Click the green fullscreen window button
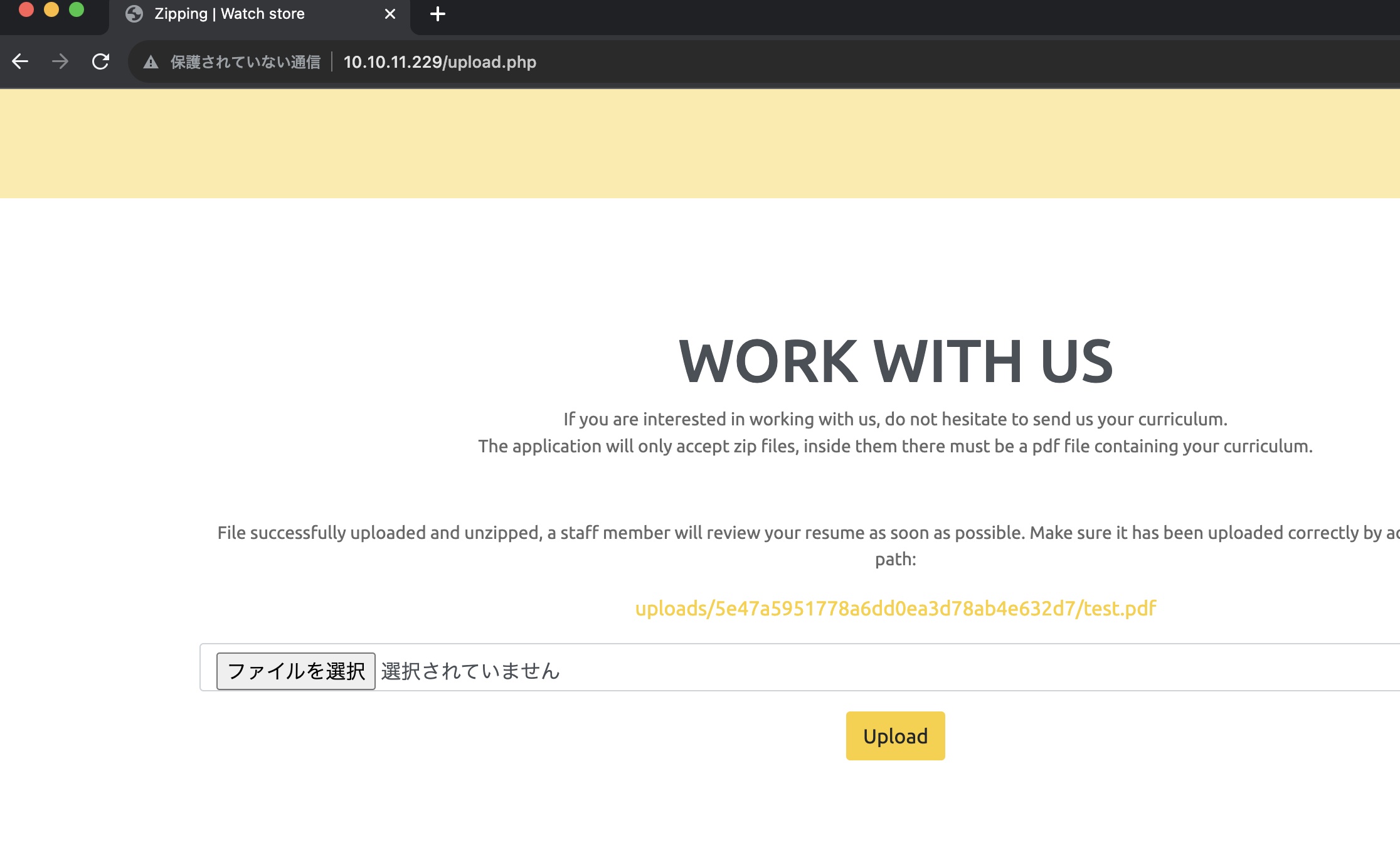1400x862 pixels. 77,9
